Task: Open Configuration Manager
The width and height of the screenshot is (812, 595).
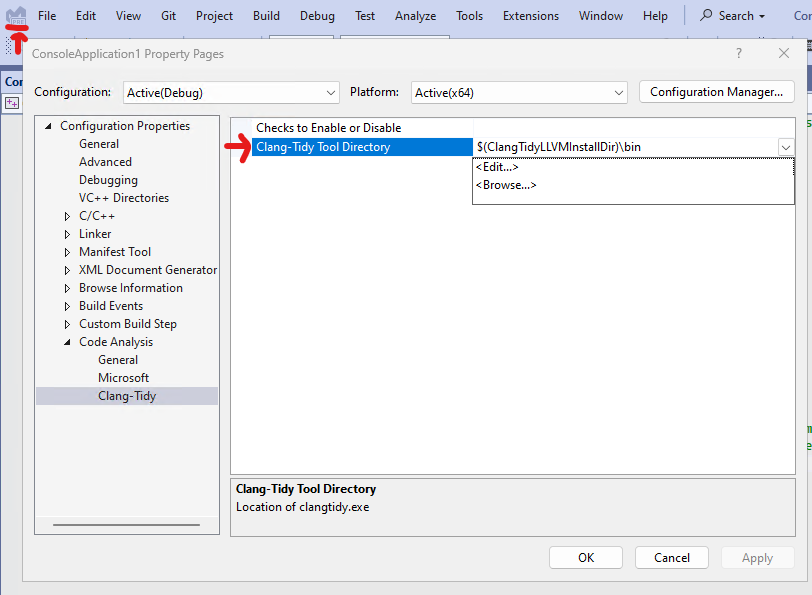Action: (x=716, y=92)
